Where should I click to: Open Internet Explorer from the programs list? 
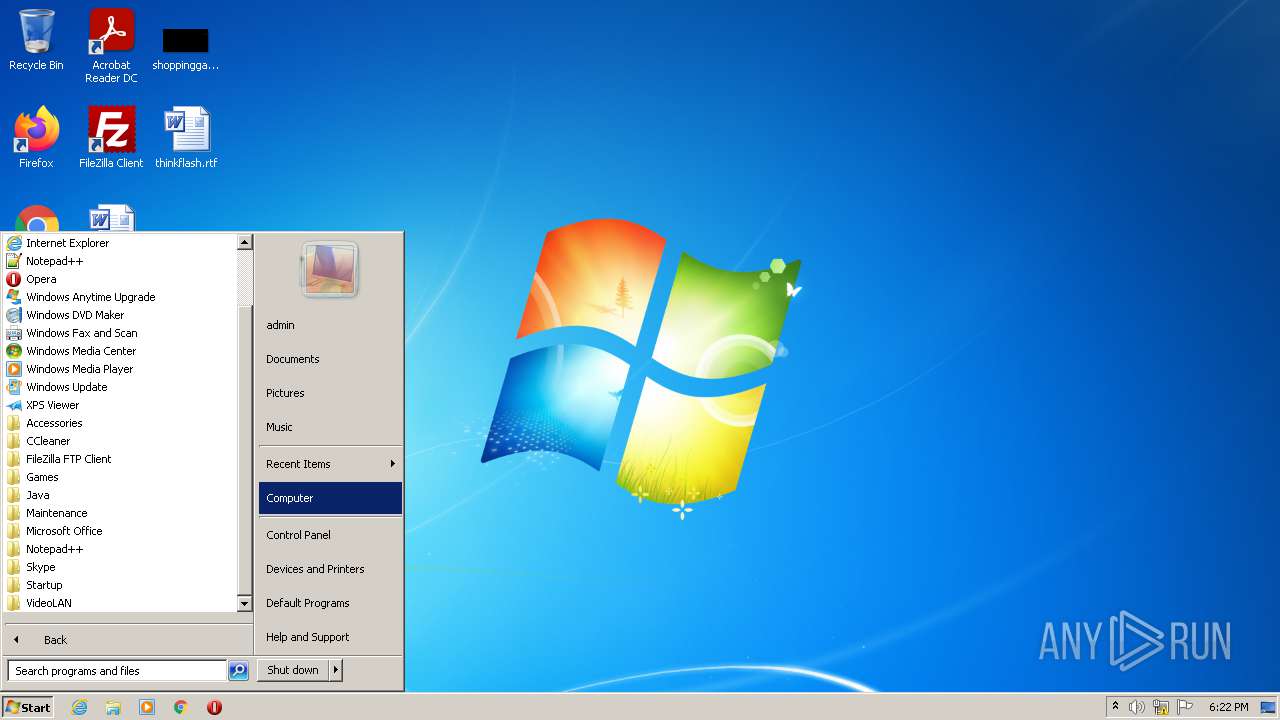(x=120, y=243)
